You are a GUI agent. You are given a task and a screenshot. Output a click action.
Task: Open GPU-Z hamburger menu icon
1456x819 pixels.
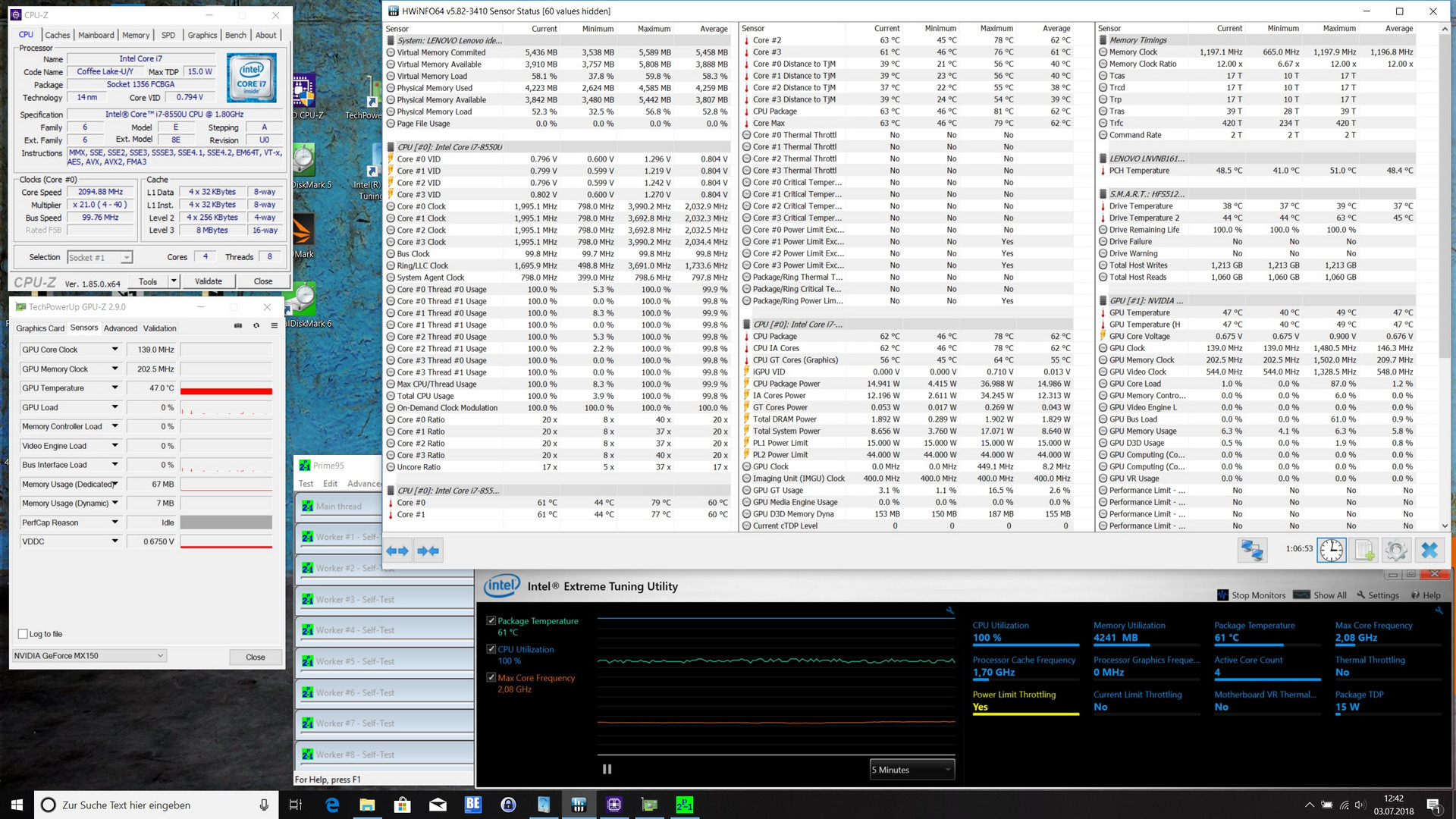273,326
